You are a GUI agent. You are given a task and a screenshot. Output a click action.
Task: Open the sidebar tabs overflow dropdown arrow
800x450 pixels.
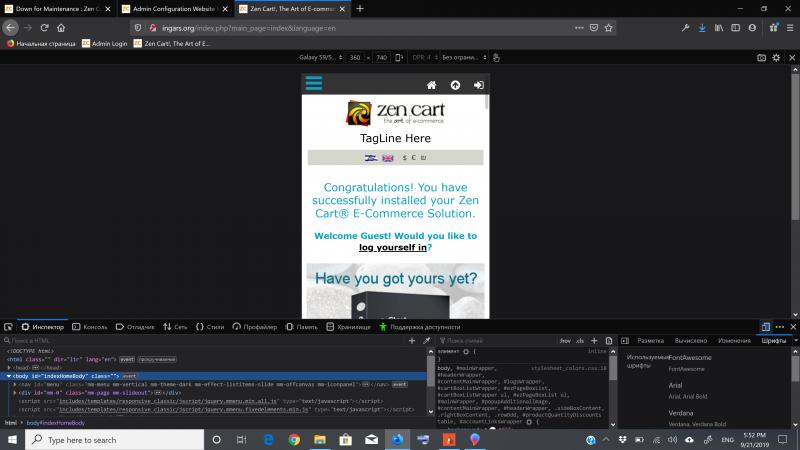[x=795, y=340]
